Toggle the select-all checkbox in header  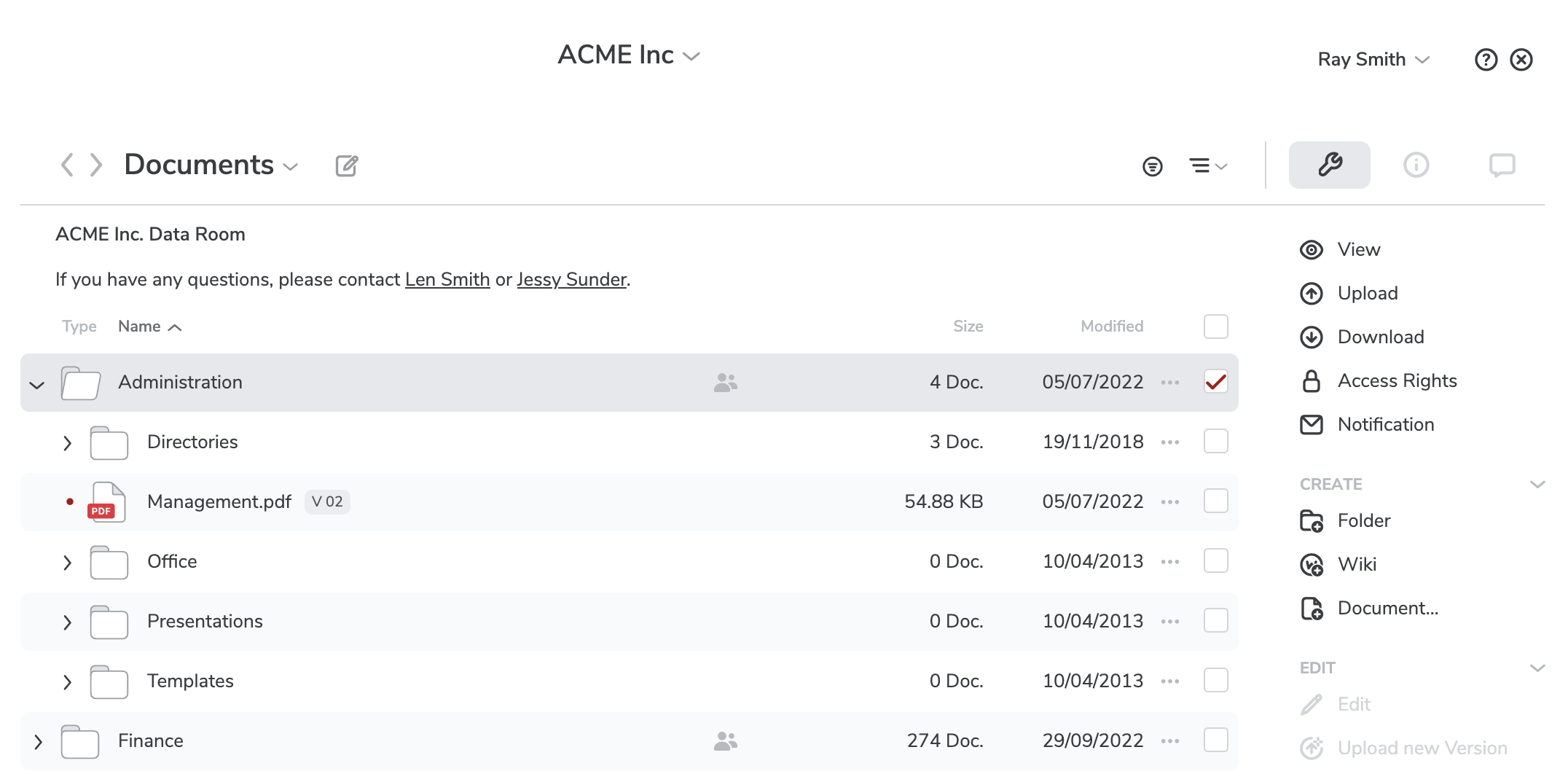click(x=1215, y=327)
